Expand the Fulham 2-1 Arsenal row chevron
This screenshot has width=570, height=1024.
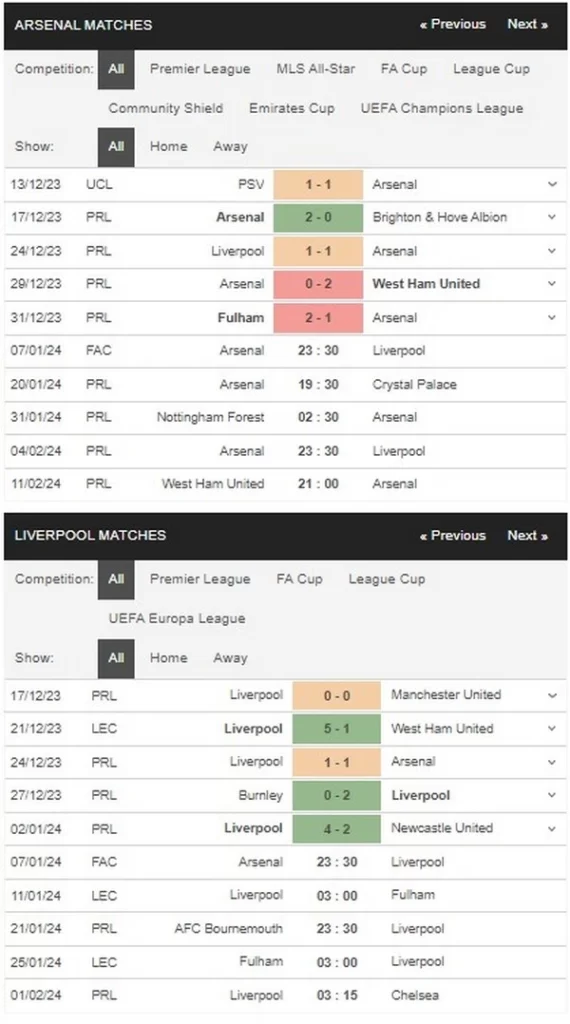click(x=552, y=318)
